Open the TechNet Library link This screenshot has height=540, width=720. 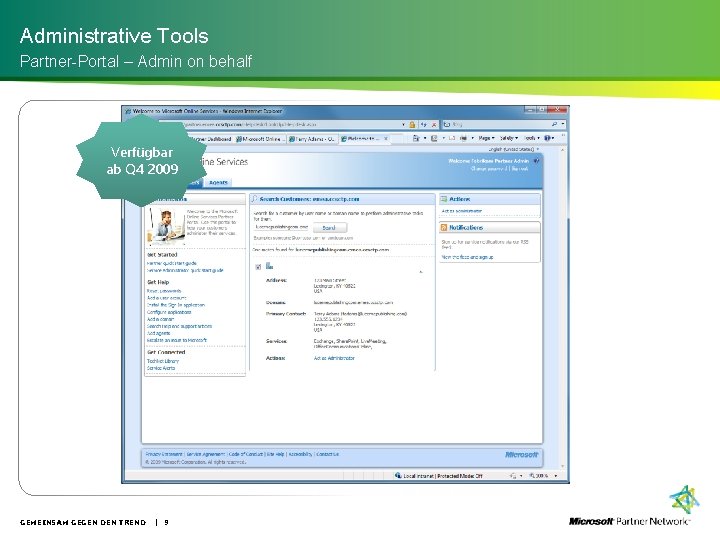(163, 361)
